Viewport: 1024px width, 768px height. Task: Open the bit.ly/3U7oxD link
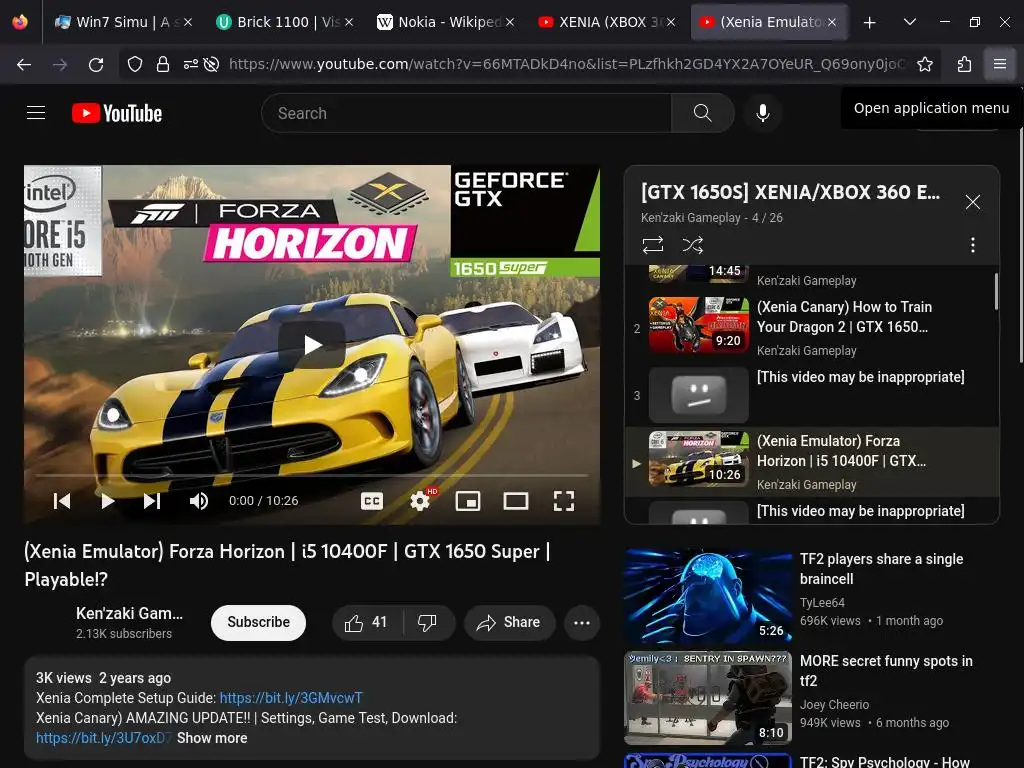click(x=104, y=738)
